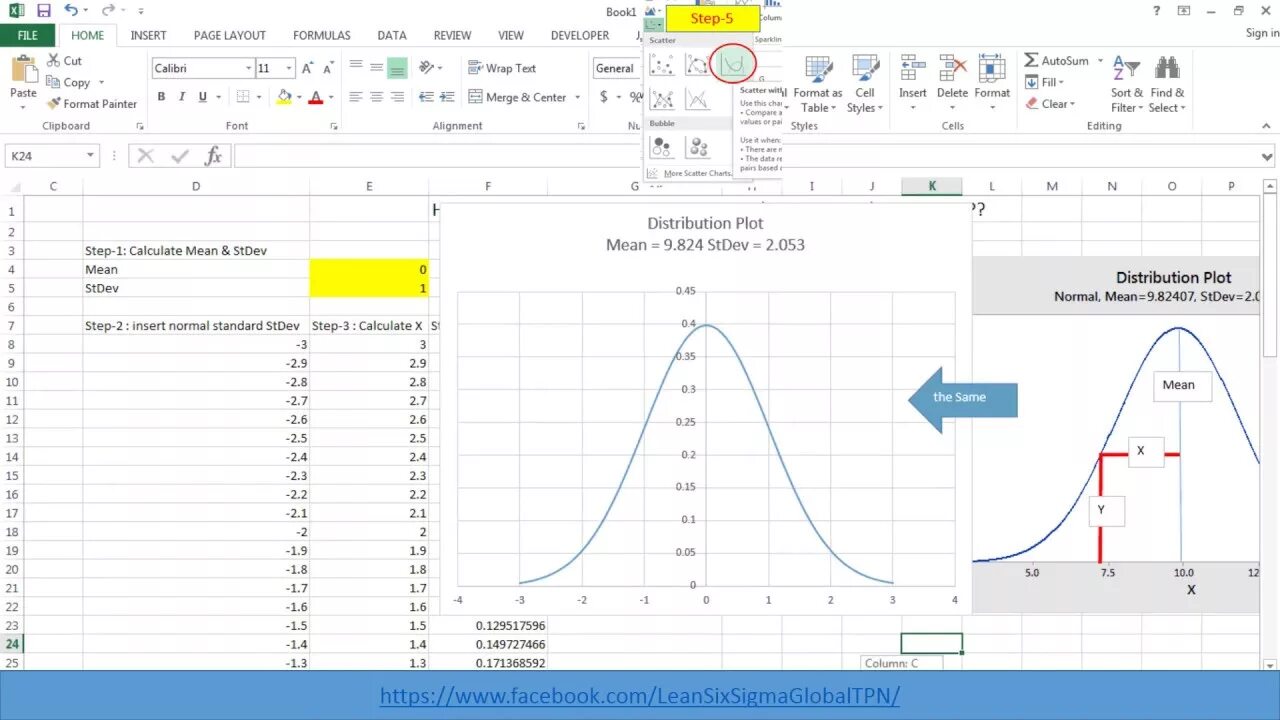Select the 3-D Bubble chart icon
The height and width of the screenshot is (720, 1280).
click(x=697, y=147)
